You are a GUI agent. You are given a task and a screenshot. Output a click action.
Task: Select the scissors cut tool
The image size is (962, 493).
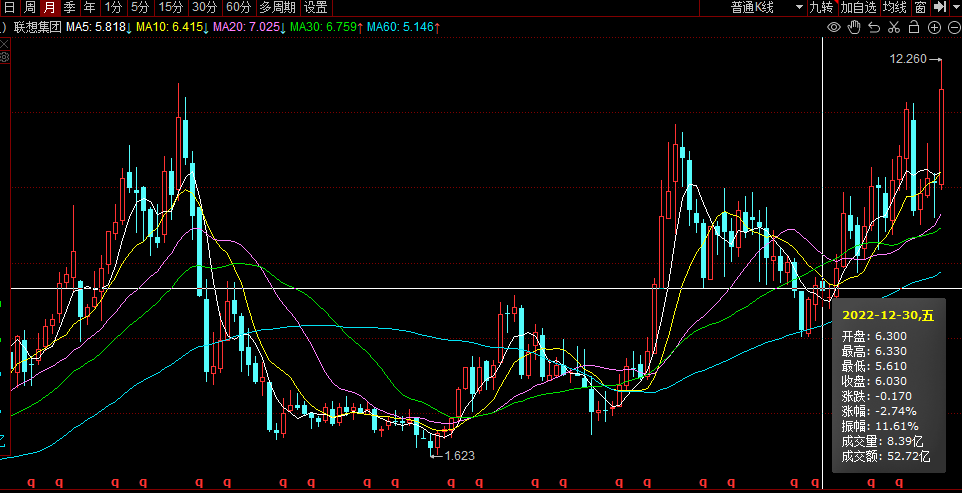(x=894, y=27)
